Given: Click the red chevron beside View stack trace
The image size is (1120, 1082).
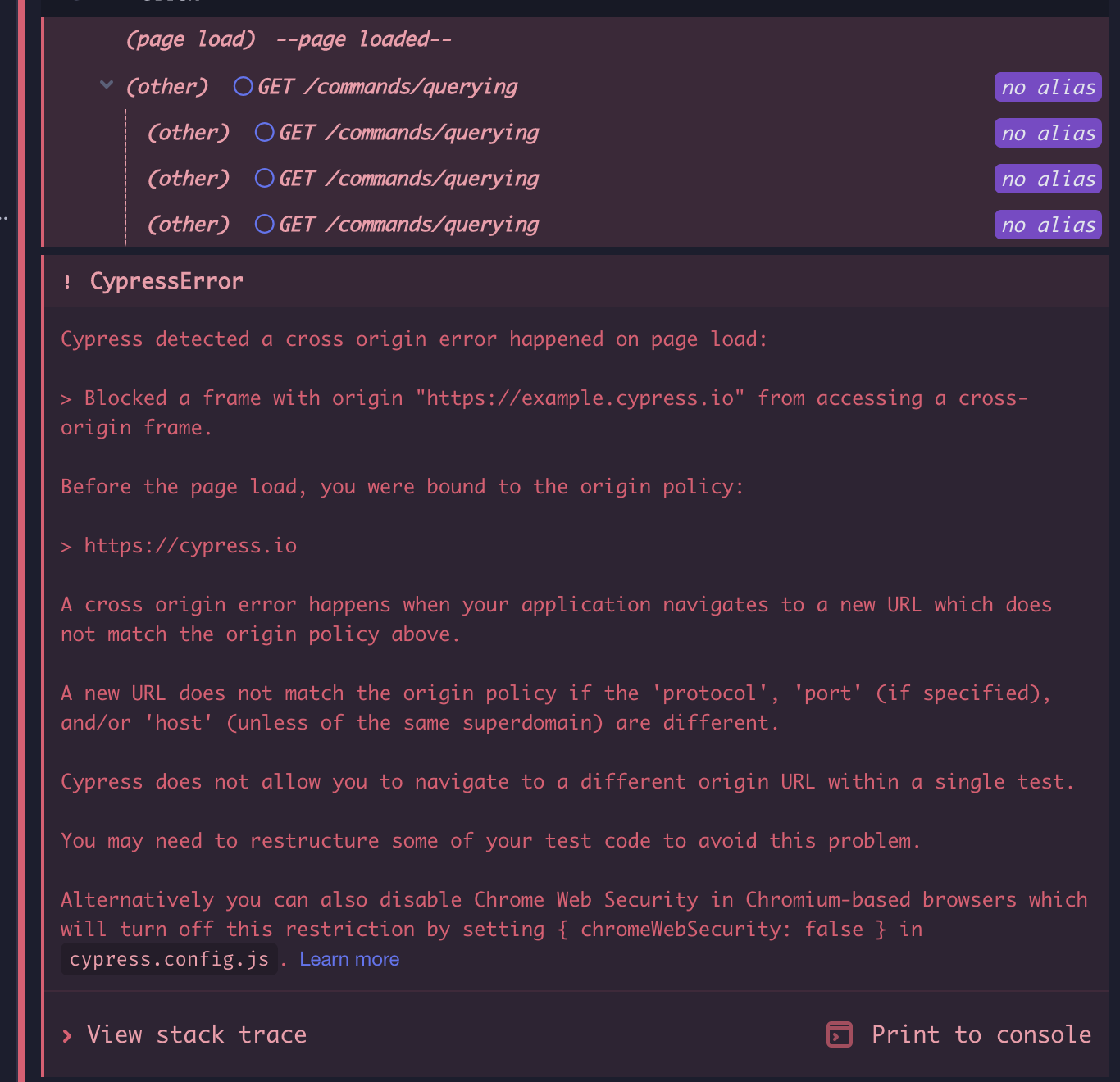Looking at the screenshot, I should (67, 1034).
